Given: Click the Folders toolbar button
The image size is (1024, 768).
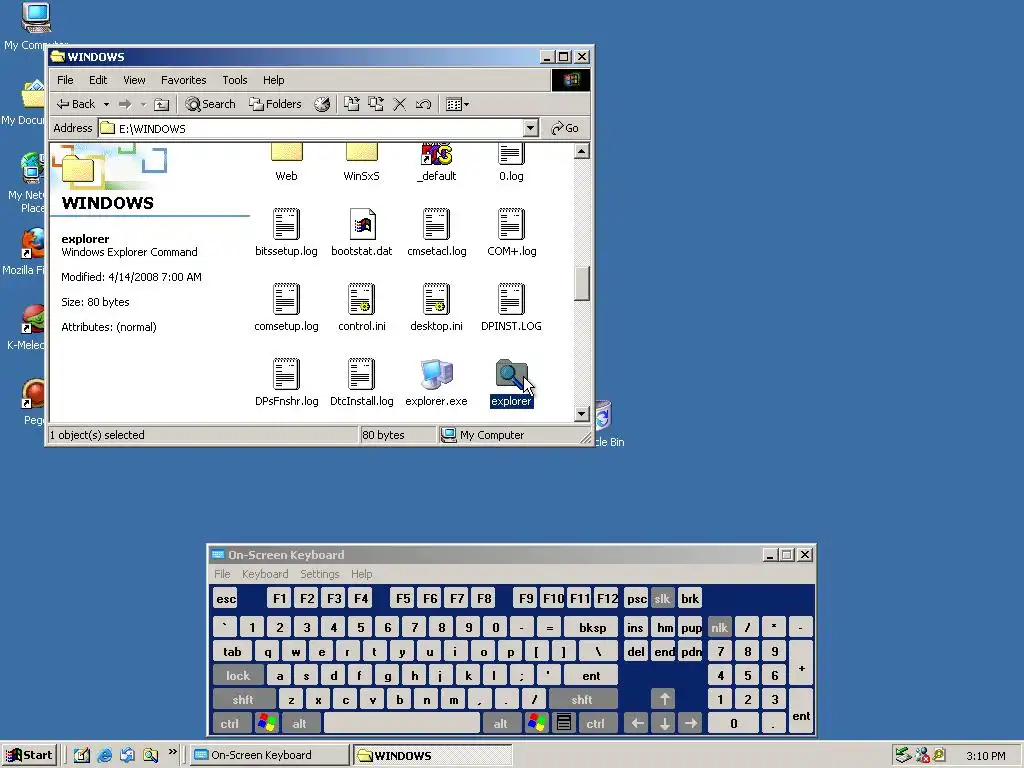Looking at the screenshot, I should click(x=275, y=104).
